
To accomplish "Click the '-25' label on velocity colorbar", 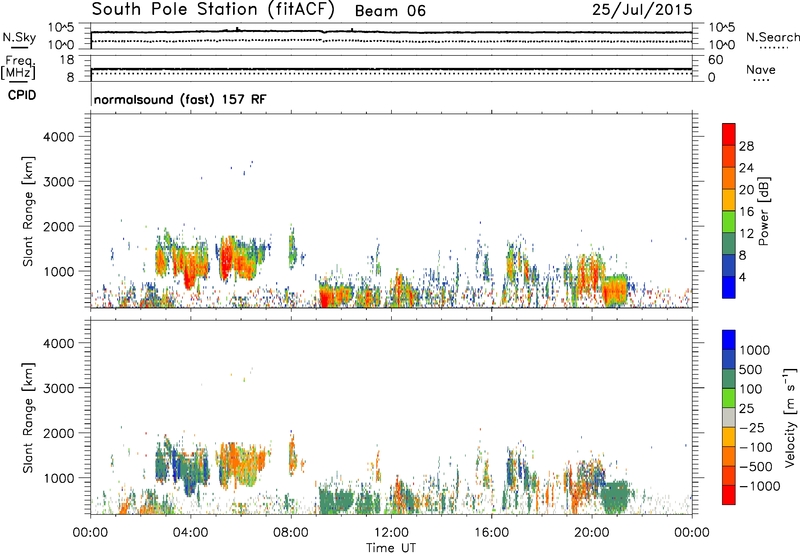I will pyautogui.click(x=751, y=428).
